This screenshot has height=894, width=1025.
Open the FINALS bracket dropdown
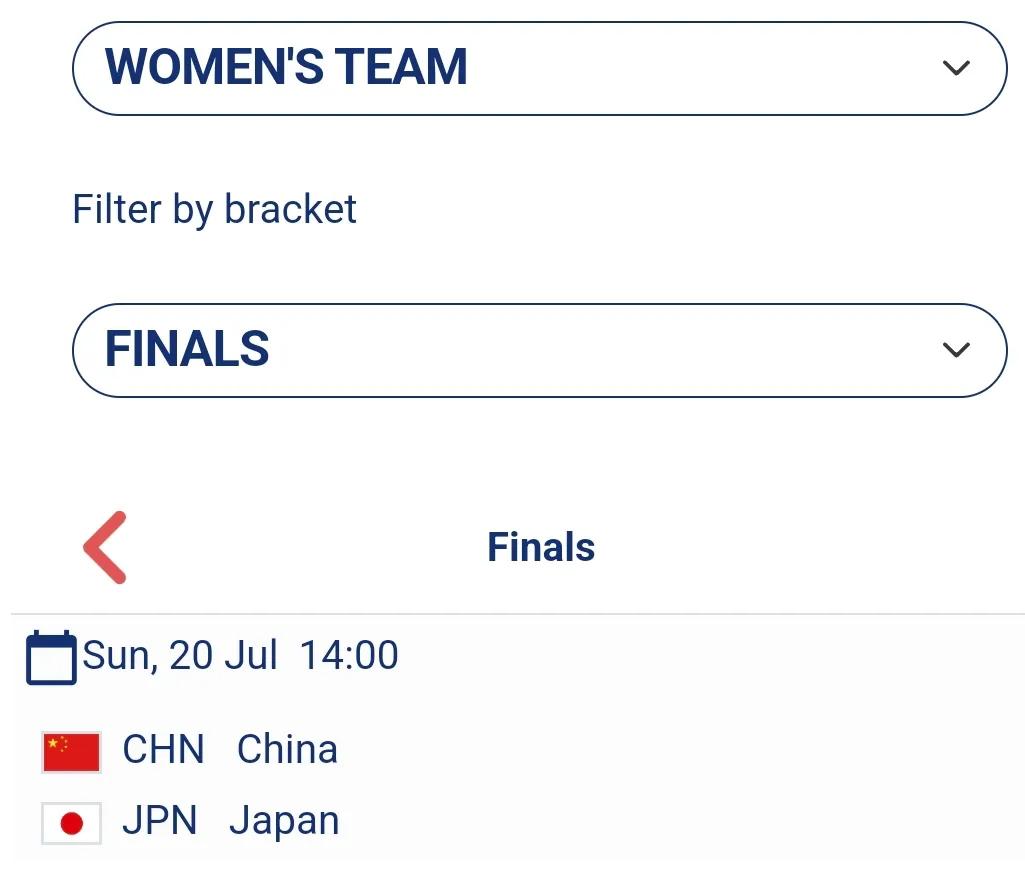(x=539, y=350)
